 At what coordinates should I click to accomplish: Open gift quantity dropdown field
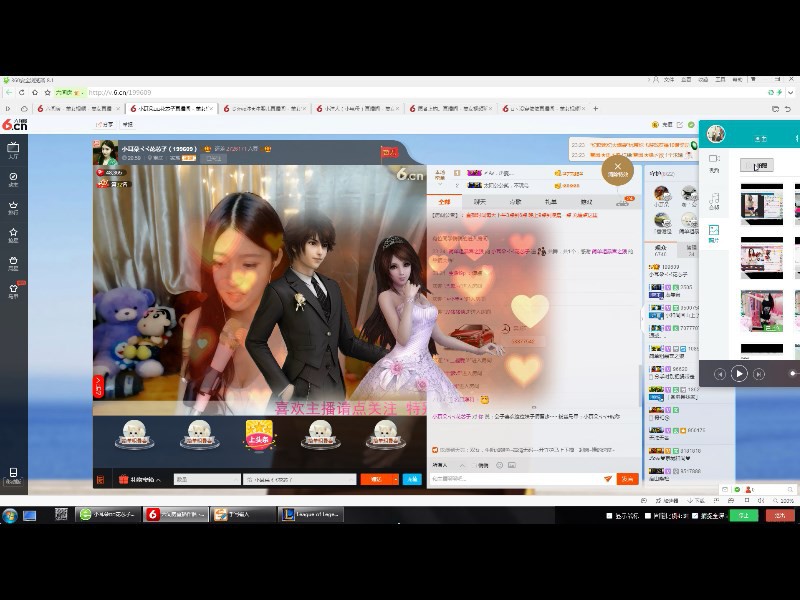click(207, 480)
